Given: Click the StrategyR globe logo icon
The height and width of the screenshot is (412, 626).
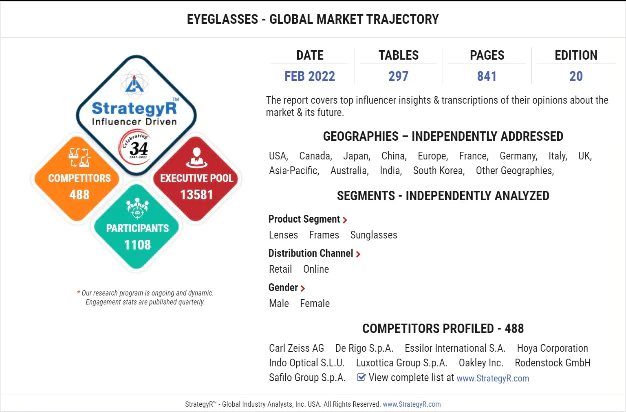Looking at the screenshot, I should 135,83.
